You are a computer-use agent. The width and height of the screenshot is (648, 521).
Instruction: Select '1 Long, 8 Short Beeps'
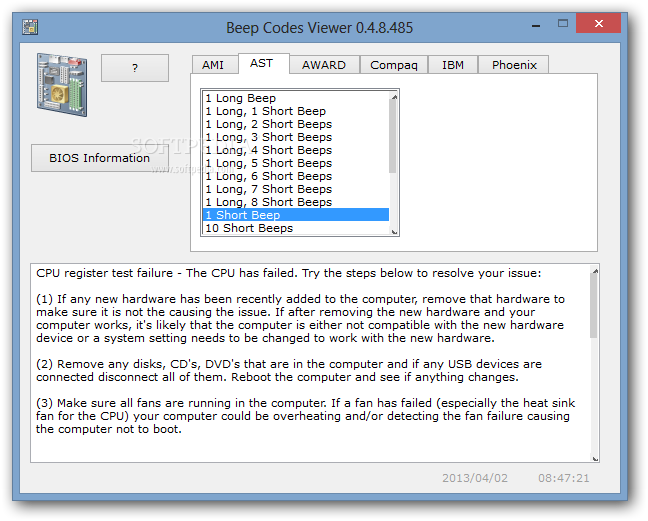click(296, 202)
